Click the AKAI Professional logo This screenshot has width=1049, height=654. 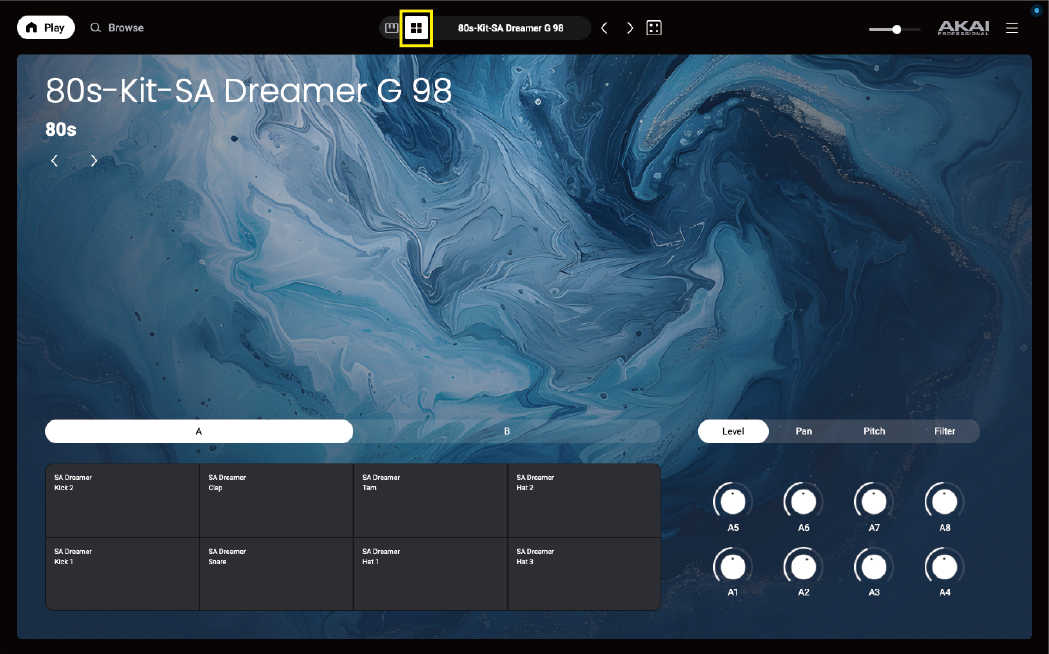coord(963,28)
